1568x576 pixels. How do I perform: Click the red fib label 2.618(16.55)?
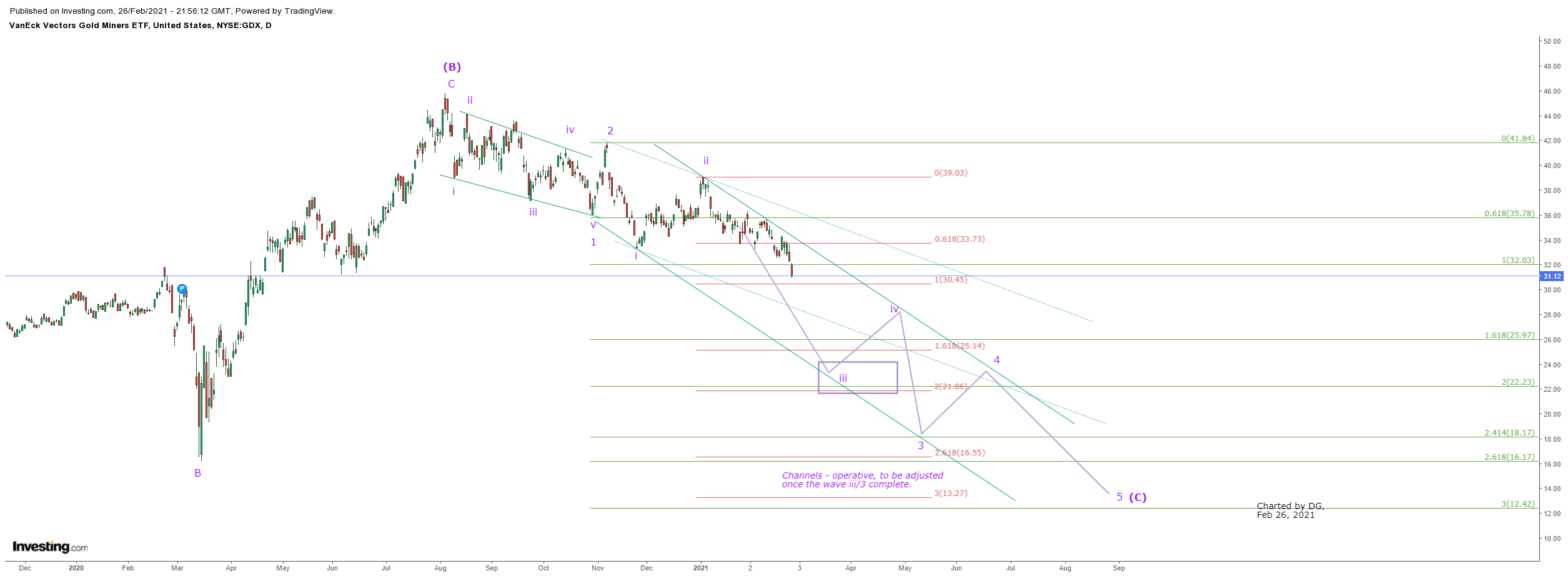point(960,453)
